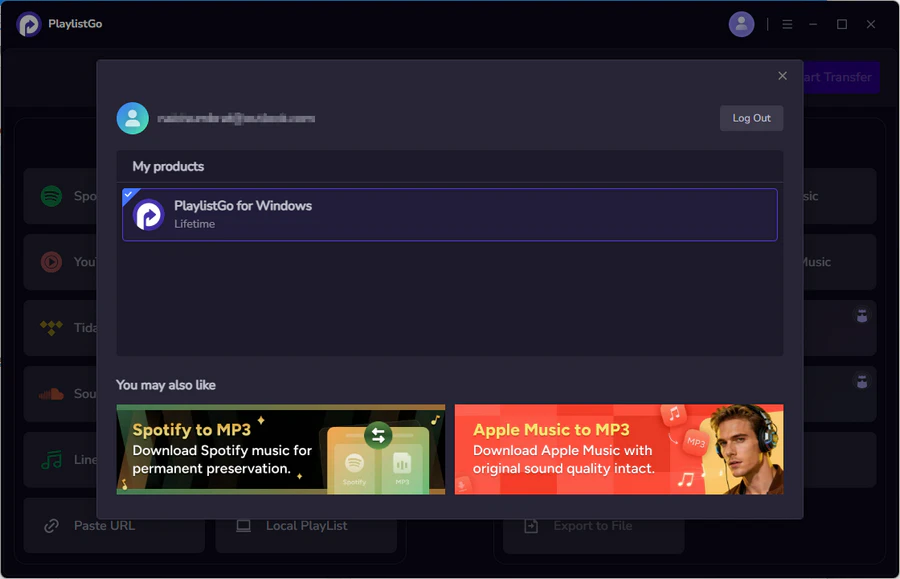
Task: Click the account avatar in the dialog
Action: (x=133, y=118)
